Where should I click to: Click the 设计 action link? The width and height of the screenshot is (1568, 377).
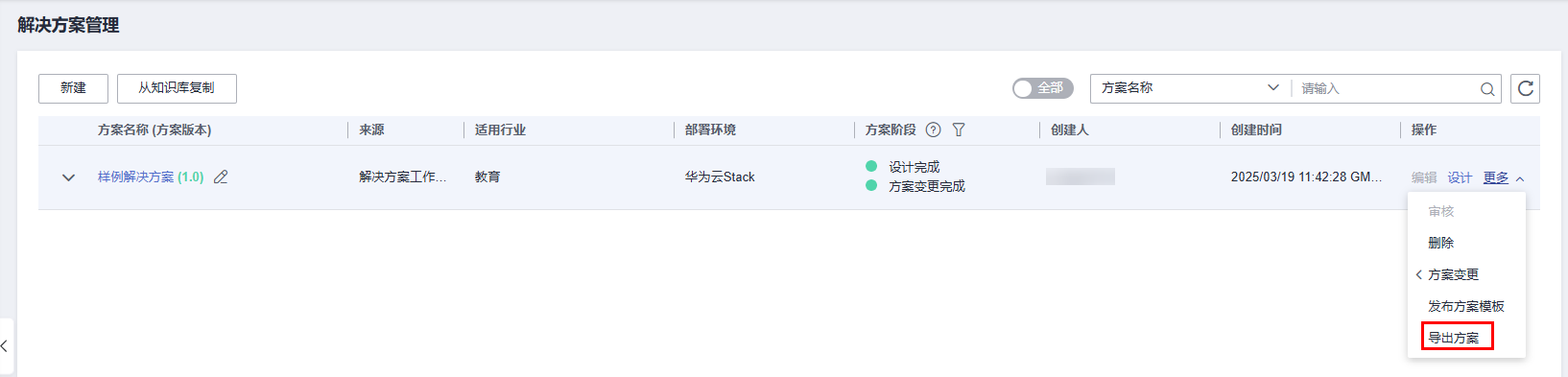1460,177
